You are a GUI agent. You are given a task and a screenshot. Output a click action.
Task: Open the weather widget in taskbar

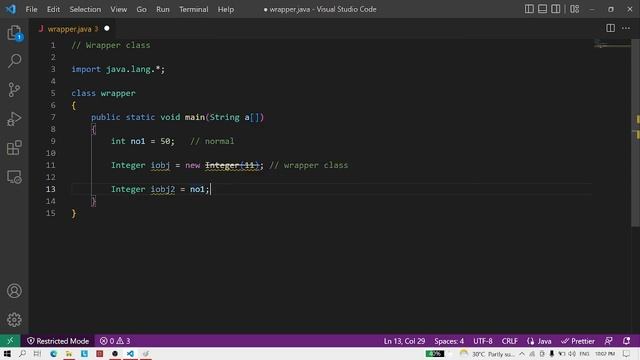487,354
